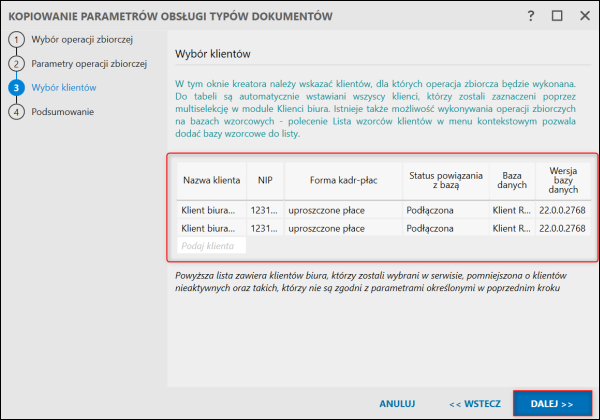600x420 pixels.
Task: Click first row Podłączona status cell
Action: tap(446, 210)
